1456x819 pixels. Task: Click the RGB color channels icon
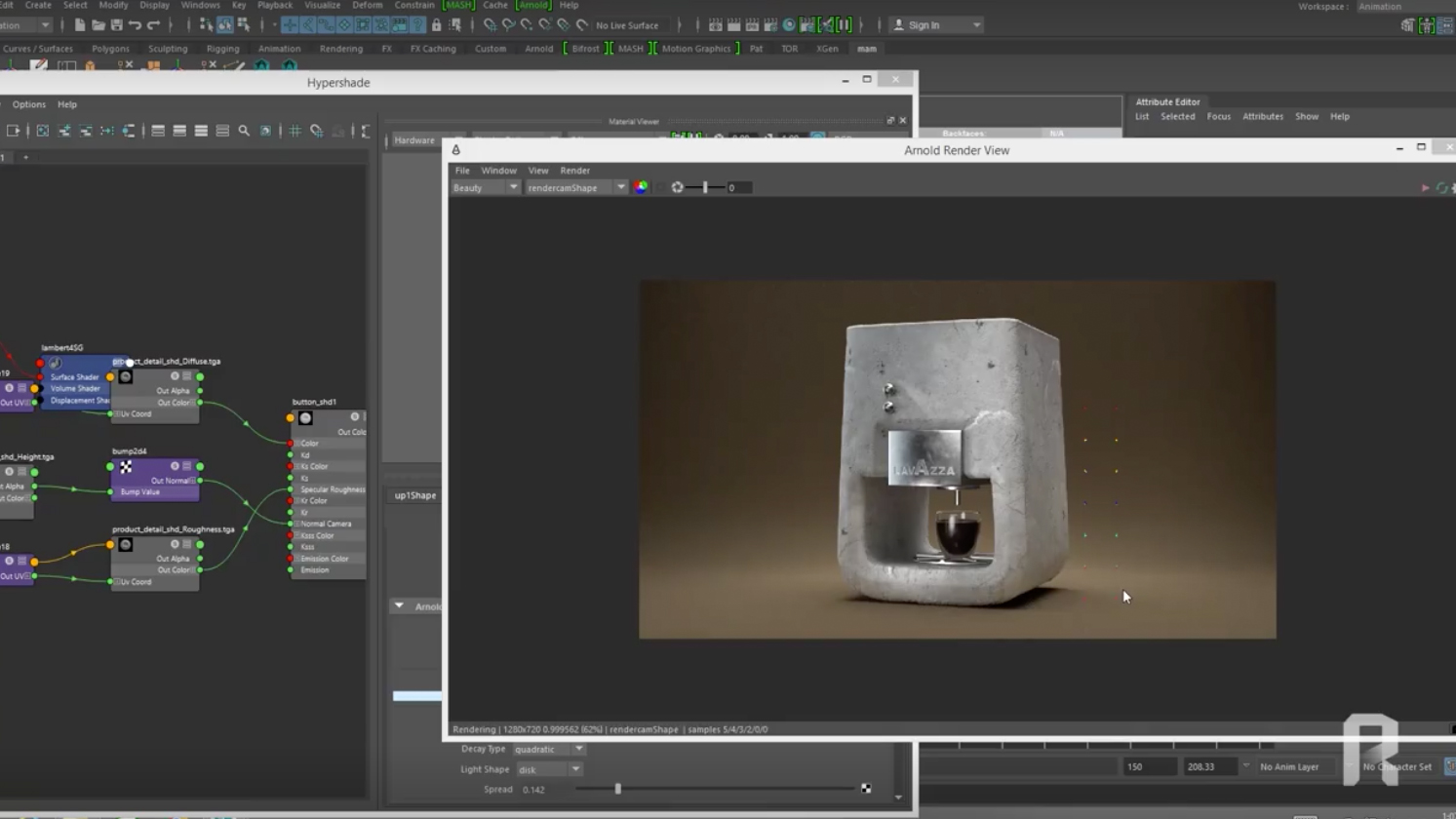641,187
